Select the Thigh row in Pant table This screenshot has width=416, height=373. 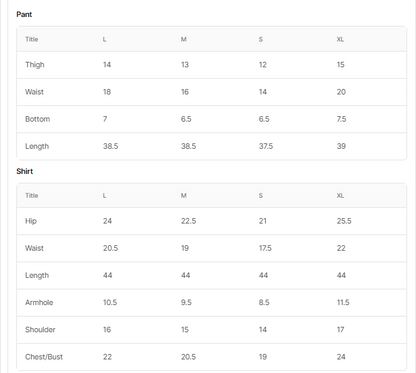(x=212, y=65)
